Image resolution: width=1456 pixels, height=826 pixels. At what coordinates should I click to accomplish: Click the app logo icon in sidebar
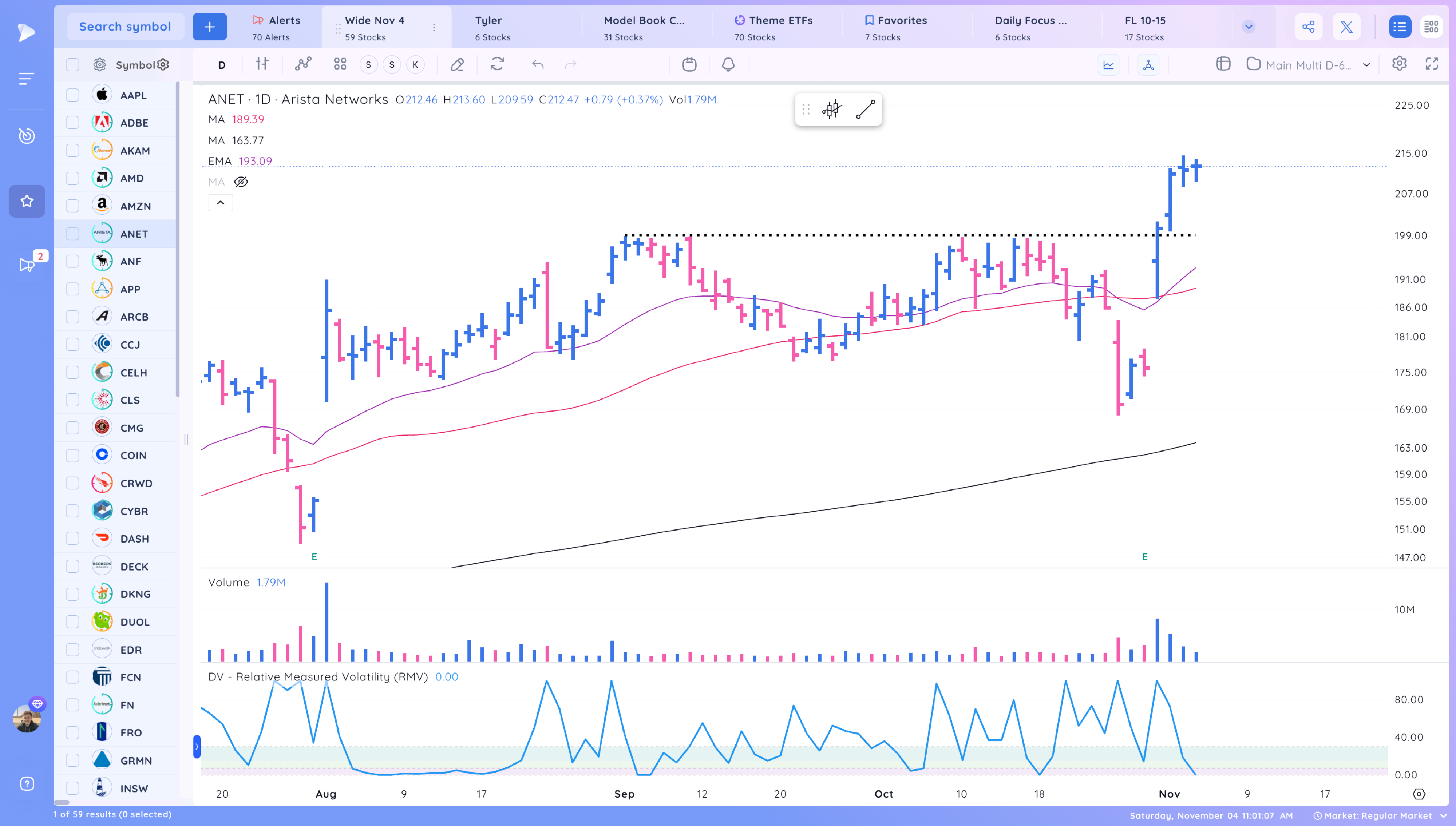(x=26, y=32)
